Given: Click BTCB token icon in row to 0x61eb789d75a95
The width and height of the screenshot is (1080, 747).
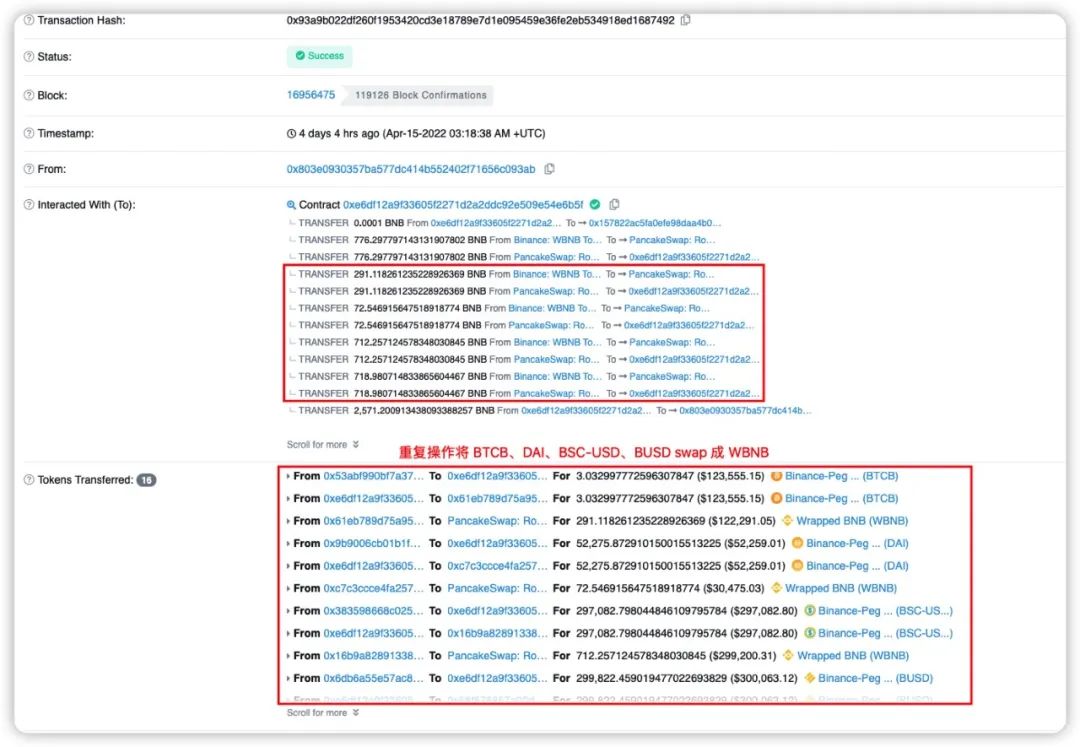Looking at the screenshot, I should (776, 498).
